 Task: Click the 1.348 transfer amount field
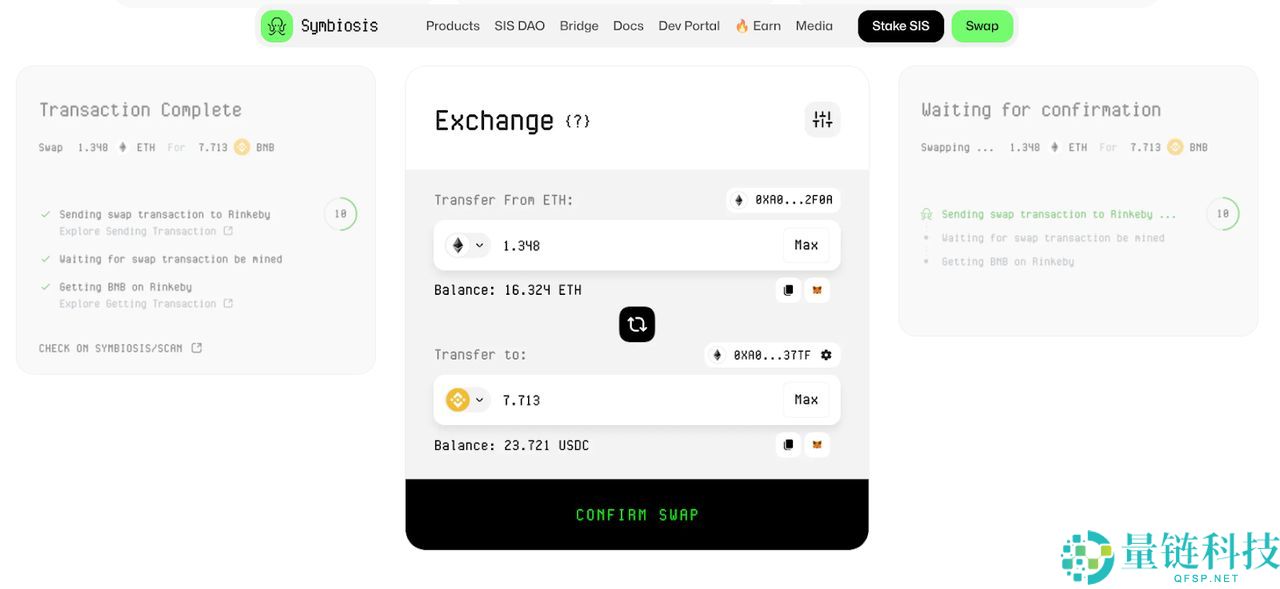[630, 245]
